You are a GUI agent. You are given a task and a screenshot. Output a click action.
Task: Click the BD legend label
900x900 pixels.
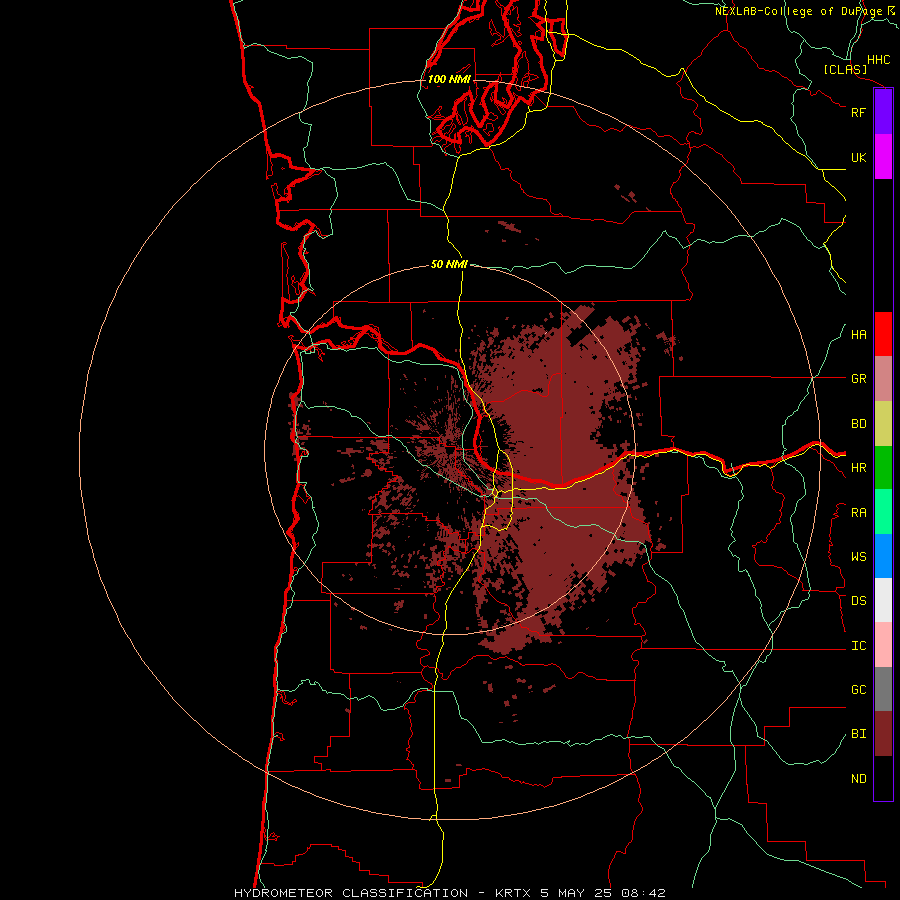tap(858, 424)
